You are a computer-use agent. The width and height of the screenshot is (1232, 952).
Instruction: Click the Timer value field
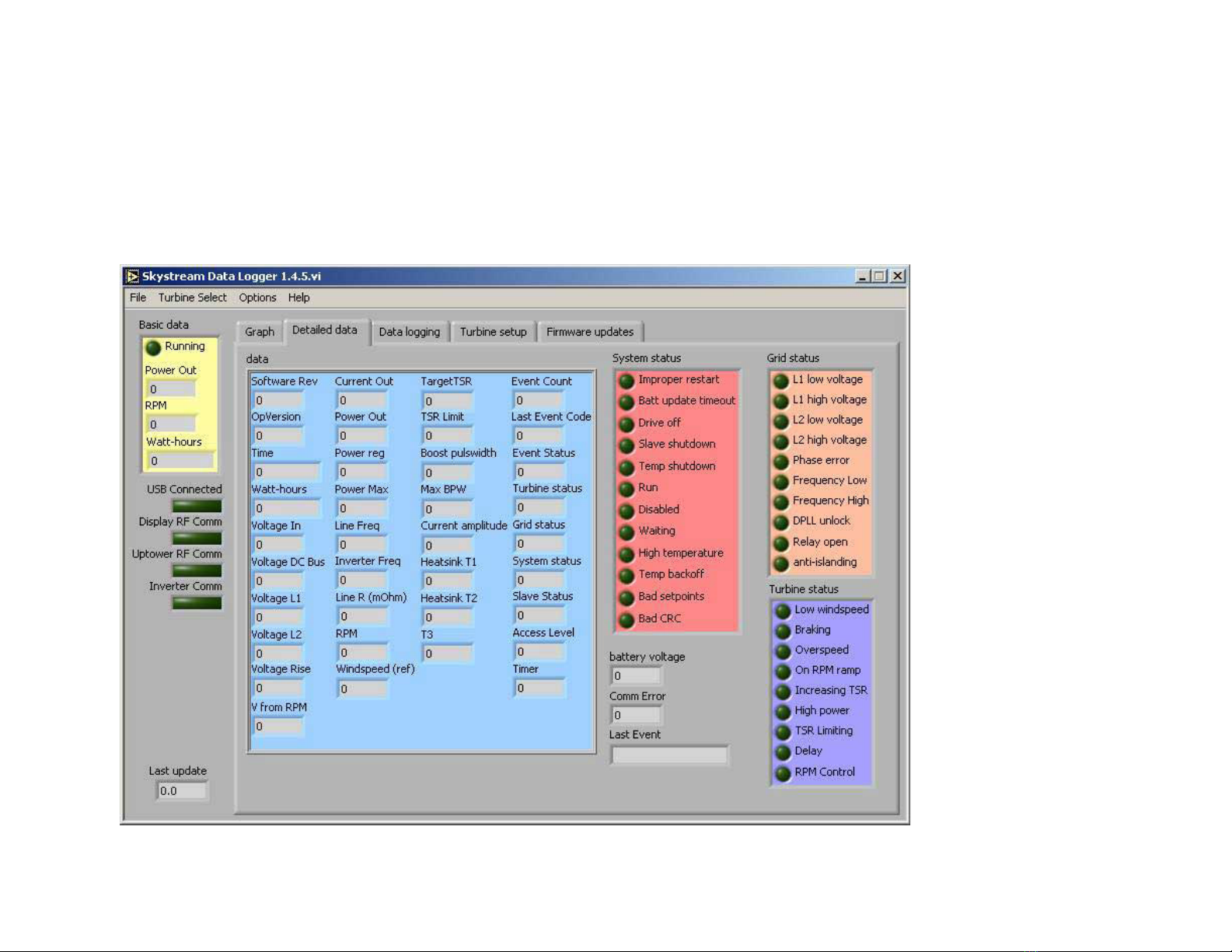point(539,688)
